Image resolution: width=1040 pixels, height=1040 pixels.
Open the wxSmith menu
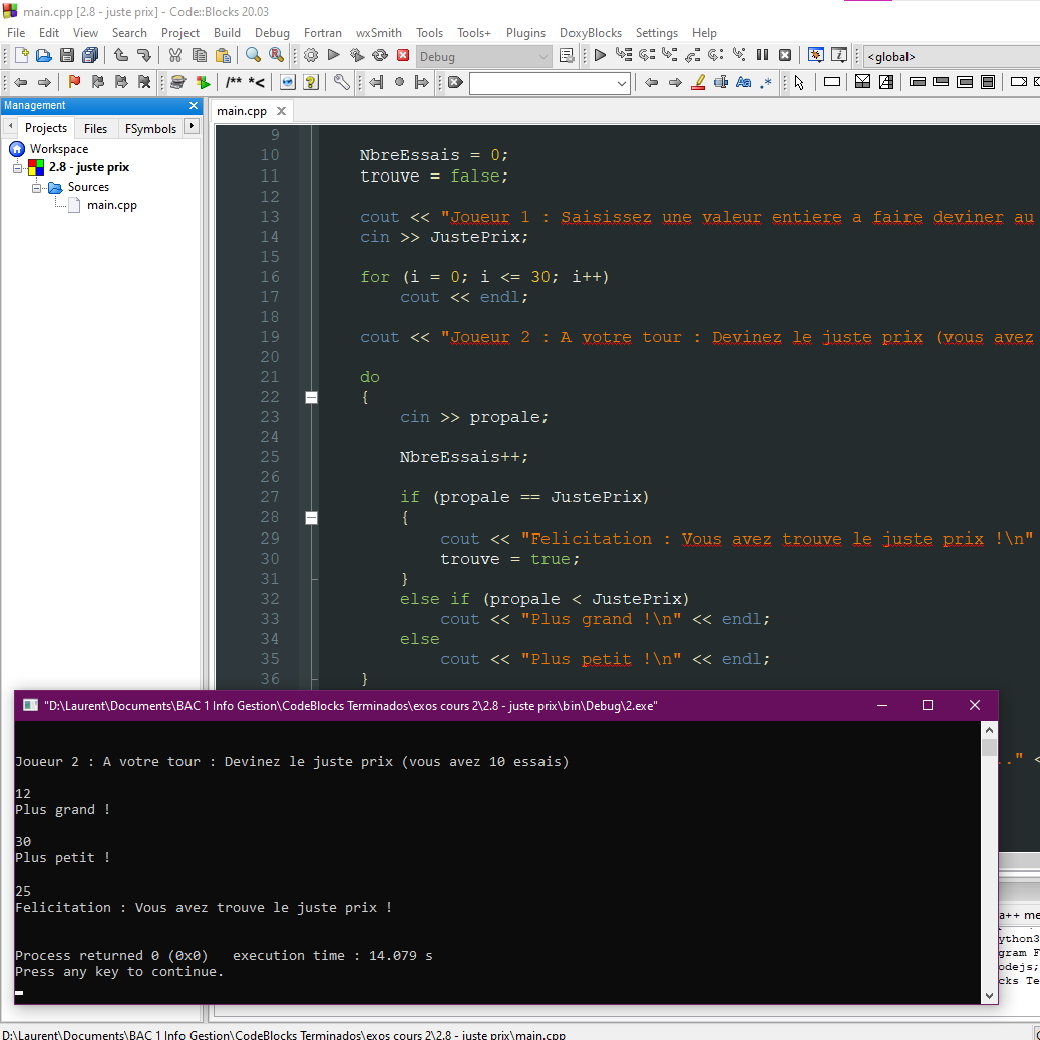(378, 33)
